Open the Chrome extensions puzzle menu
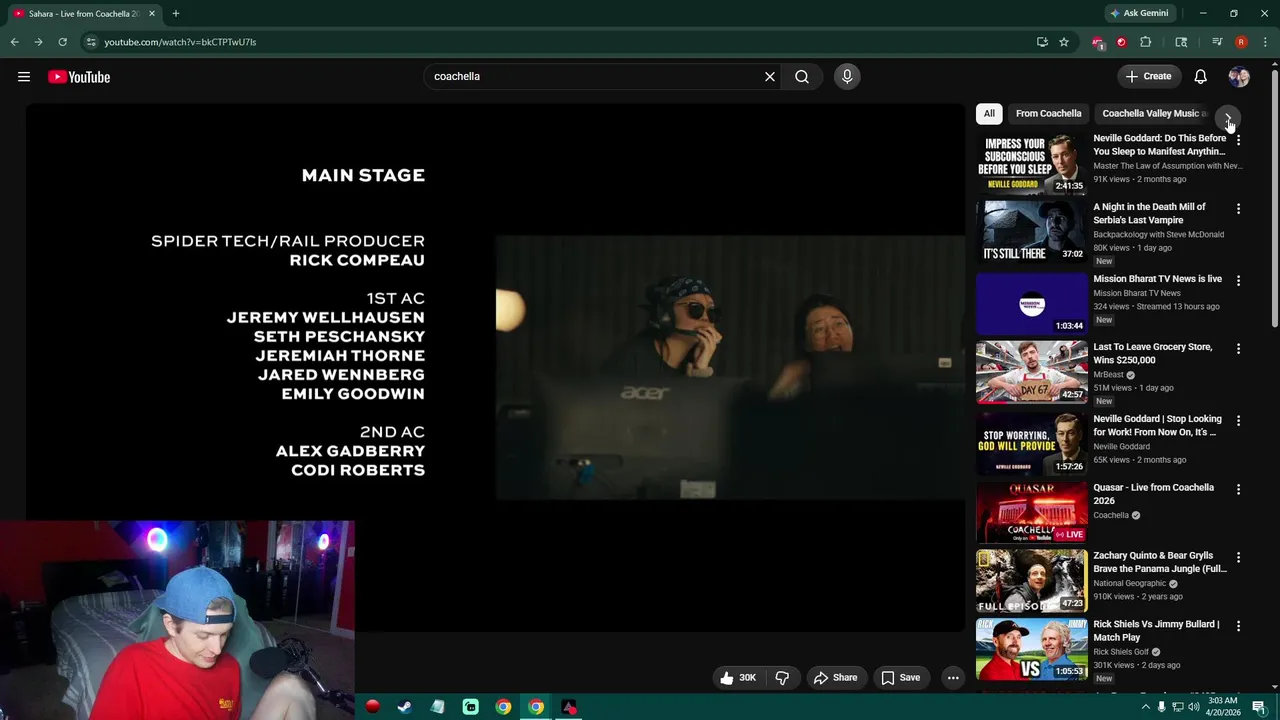Image resolution: width=1280 pixels, height=720 pixels. pyautogui.click(x=1146, y=42)
